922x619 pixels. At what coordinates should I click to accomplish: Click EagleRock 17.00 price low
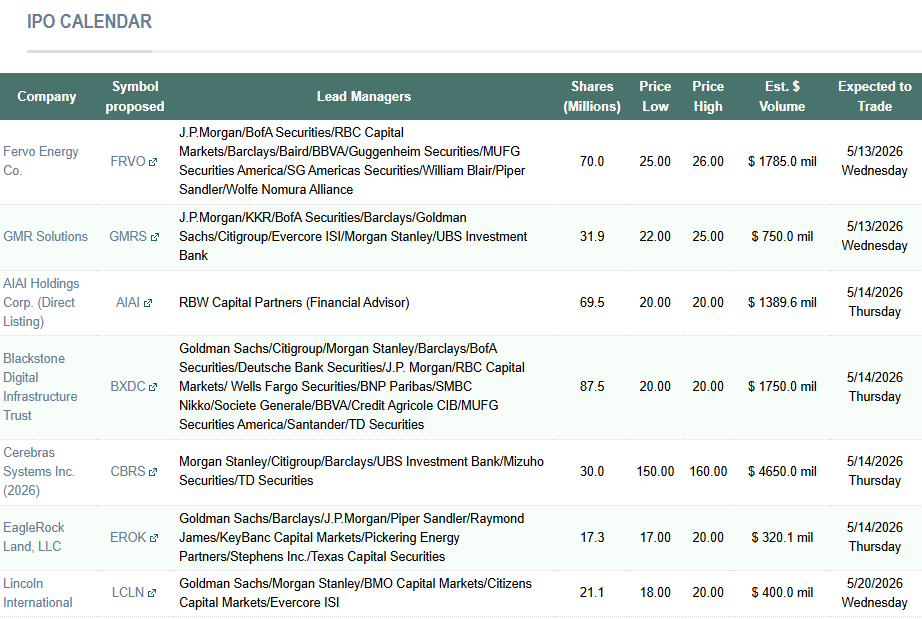655,537
